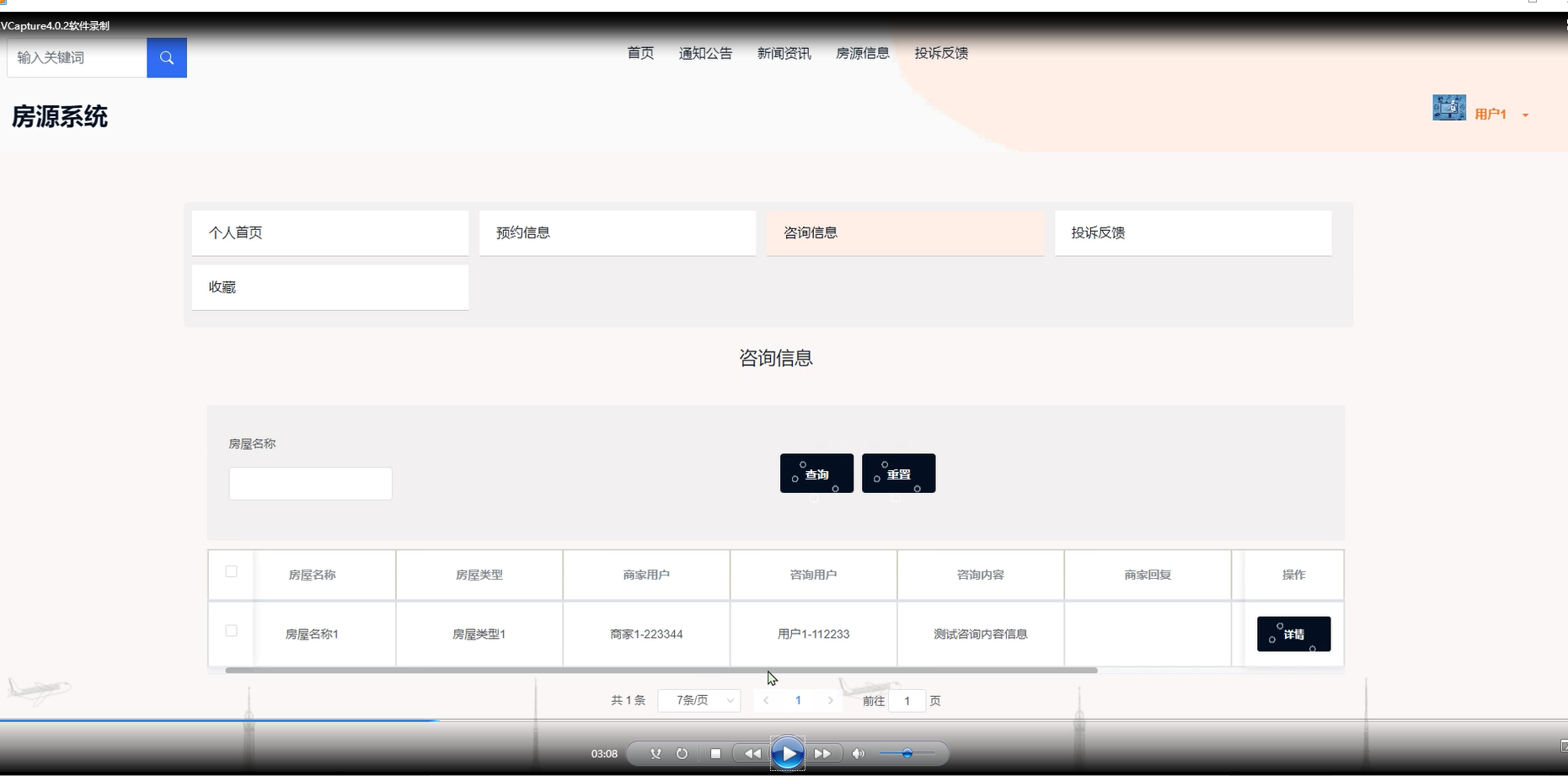Click the 重置 button
The width and height of the screenshot is (1568, 776).
898,474
